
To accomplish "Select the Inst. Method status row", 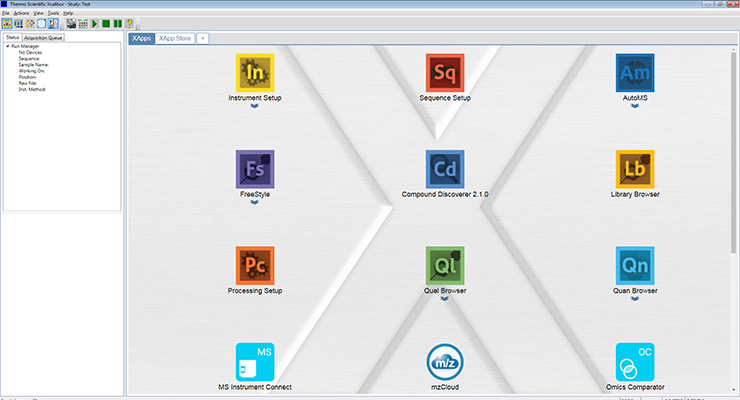I will [x=32, y=89].
